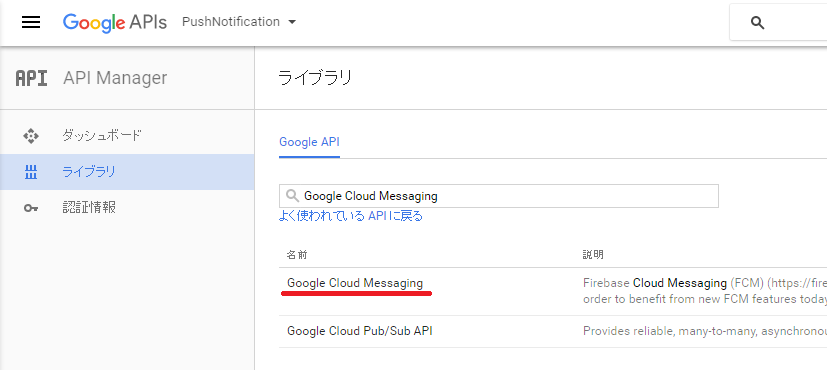827x370 pixels.
Task: Click the key icon for credentials
Action: [31, 208]
